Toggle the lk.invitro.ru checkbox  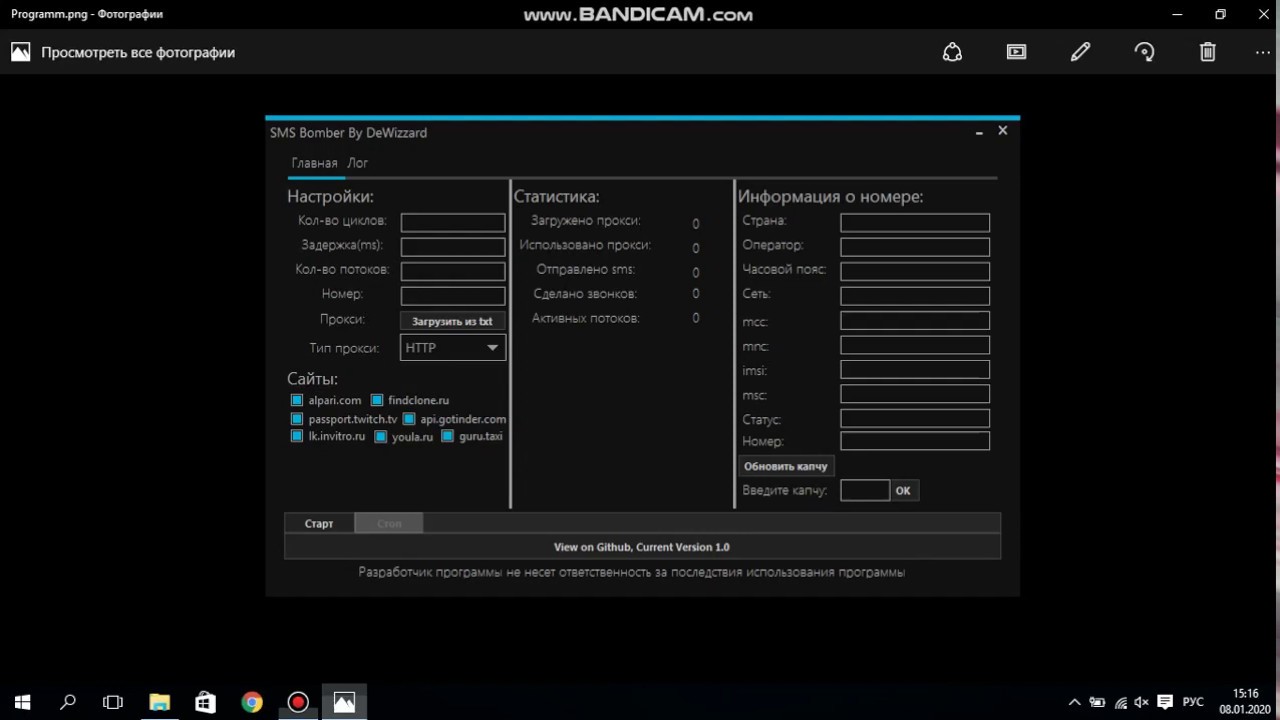(x=296, y=436)
